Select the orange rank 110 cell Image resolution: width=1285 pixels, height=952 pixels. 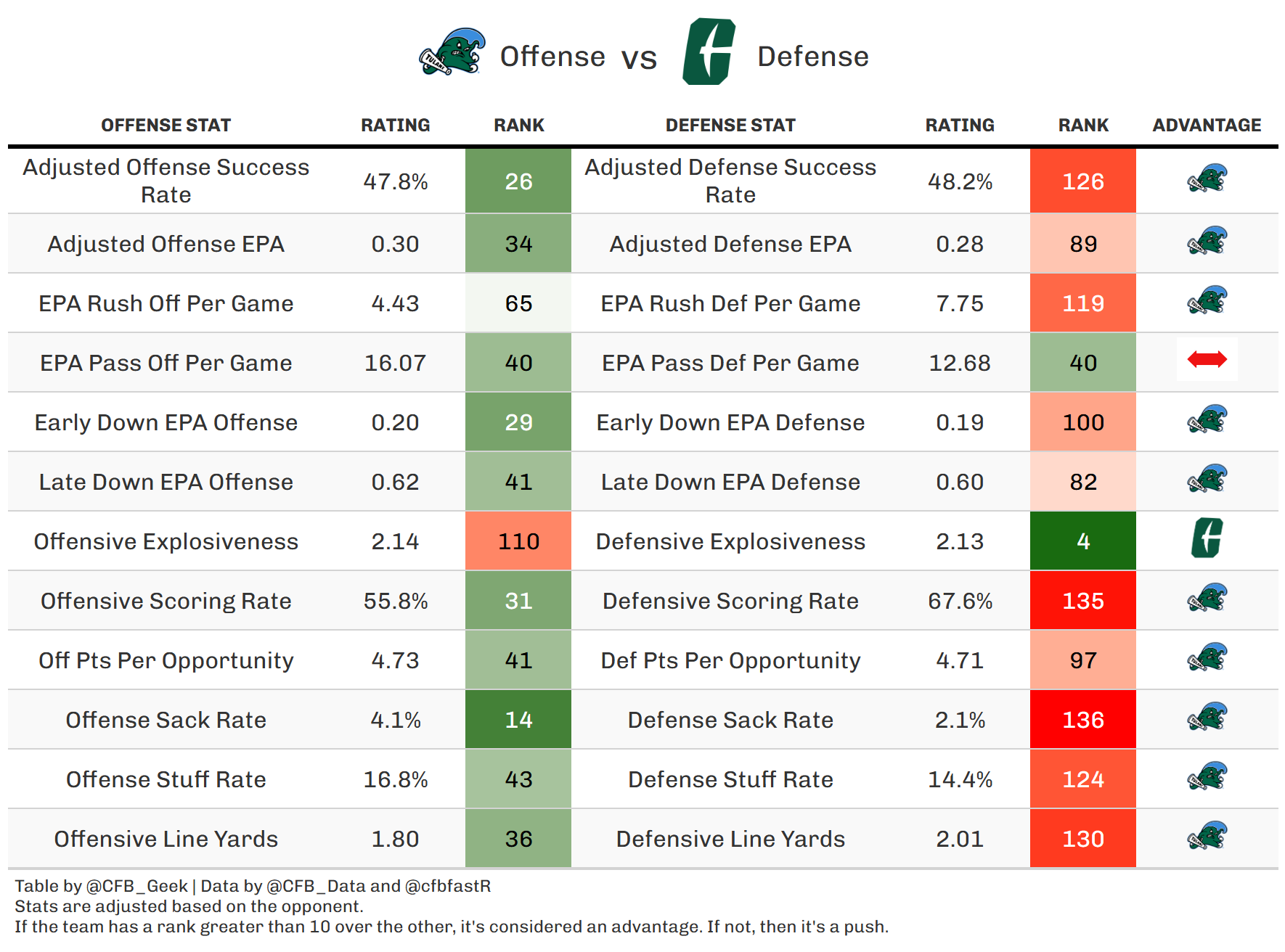tap(518, 541)
